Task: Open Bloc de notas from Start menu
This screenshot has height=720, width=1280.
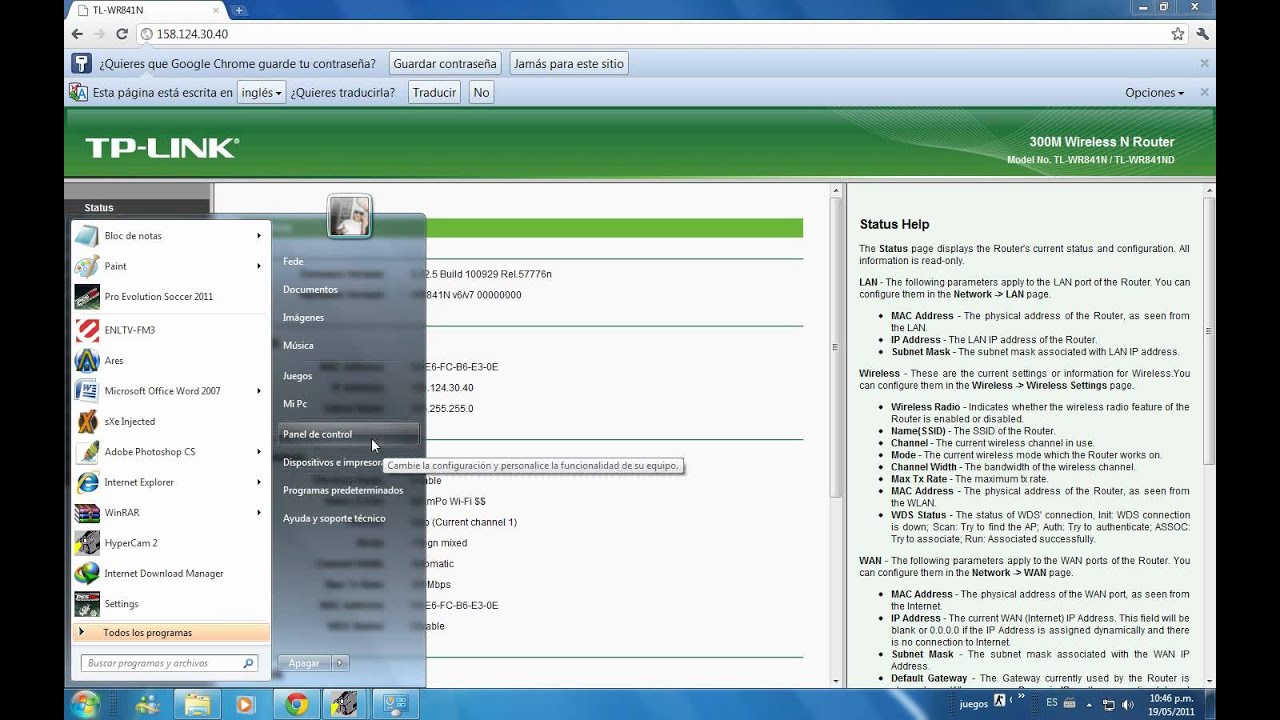Action: (x=170, y=236)
